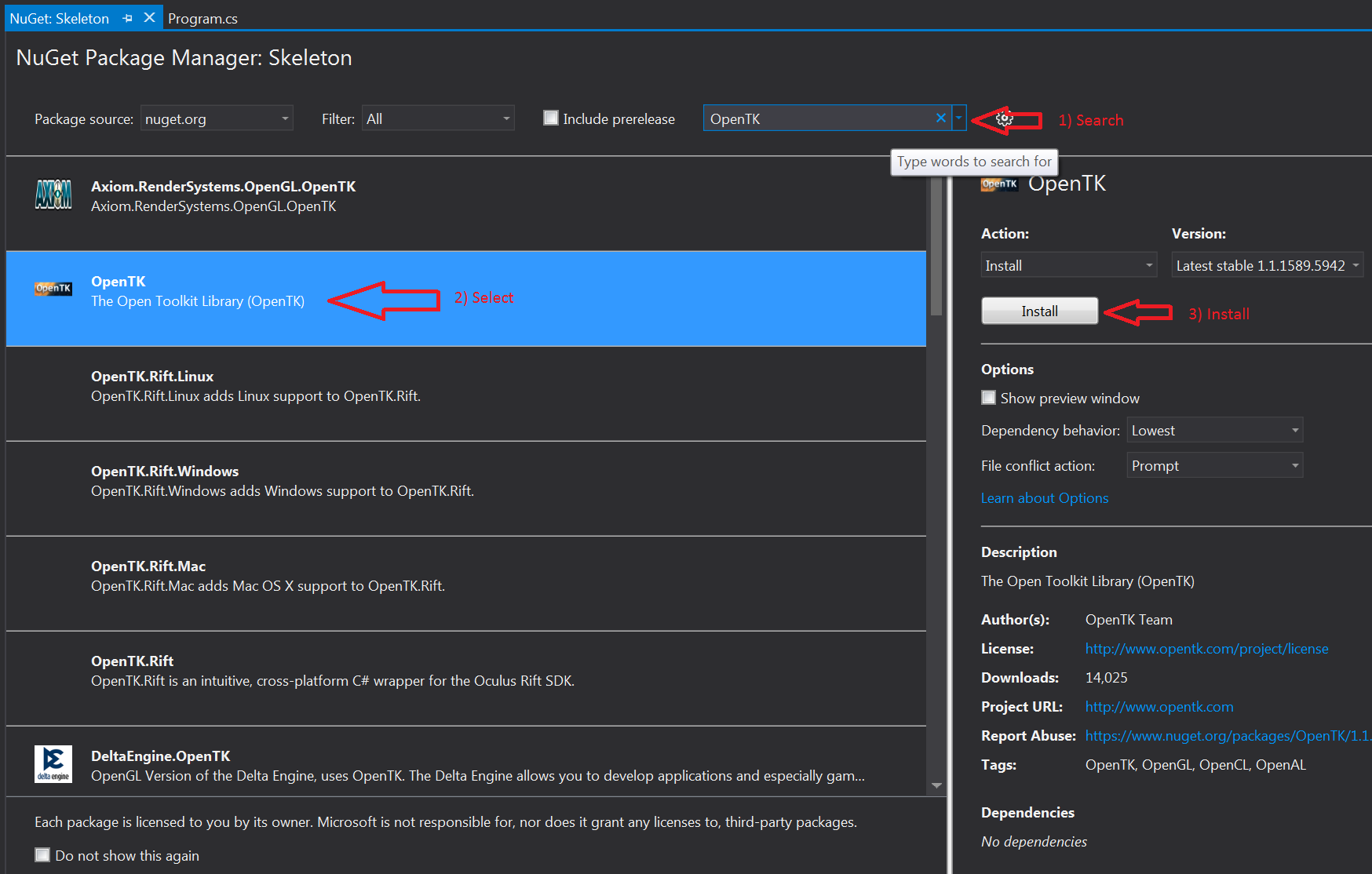Click the Axiom package logo icon
Image resolution: width=1372 pixels, height=874 pixels.
tap(53, 195)
